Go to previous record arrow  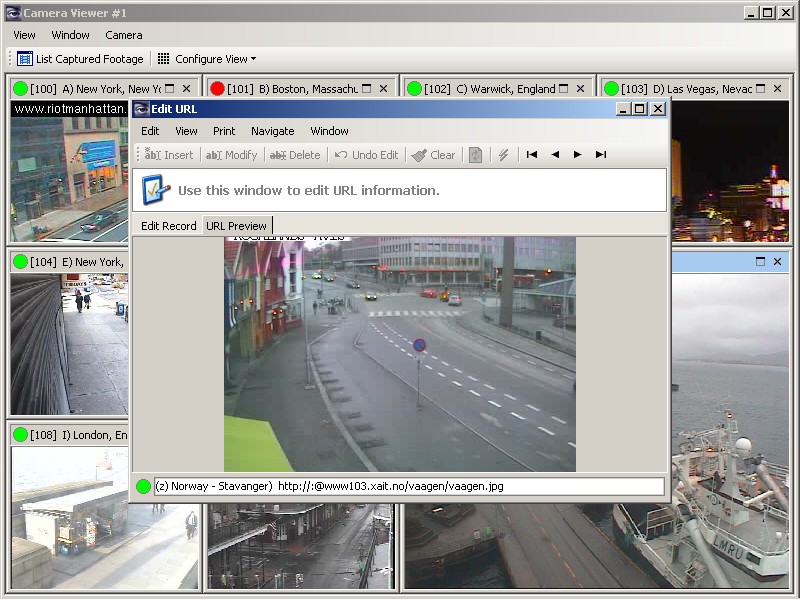[x=555, y=155]
